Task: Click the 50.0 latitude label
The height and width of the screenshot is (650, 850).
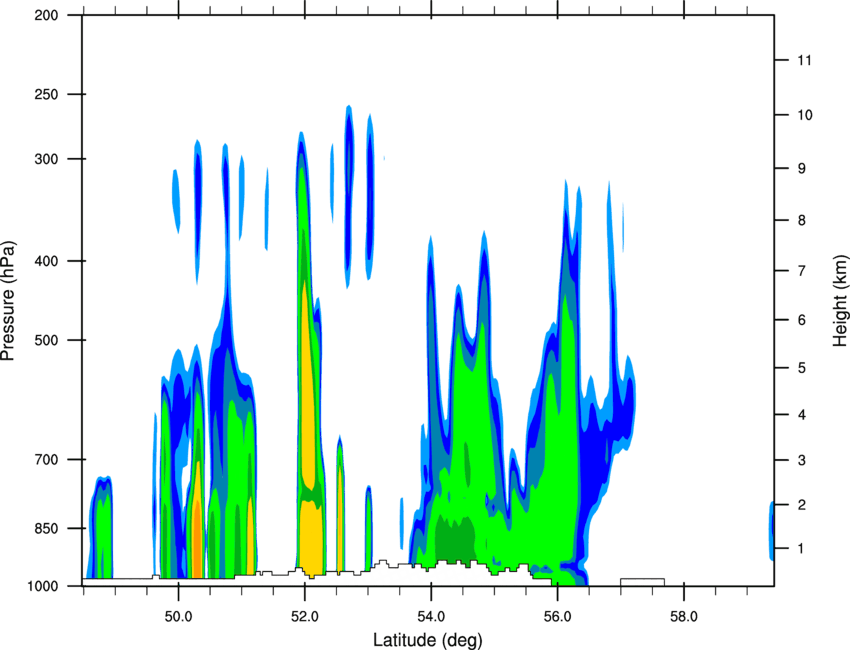Action: [x=178, y=617]
